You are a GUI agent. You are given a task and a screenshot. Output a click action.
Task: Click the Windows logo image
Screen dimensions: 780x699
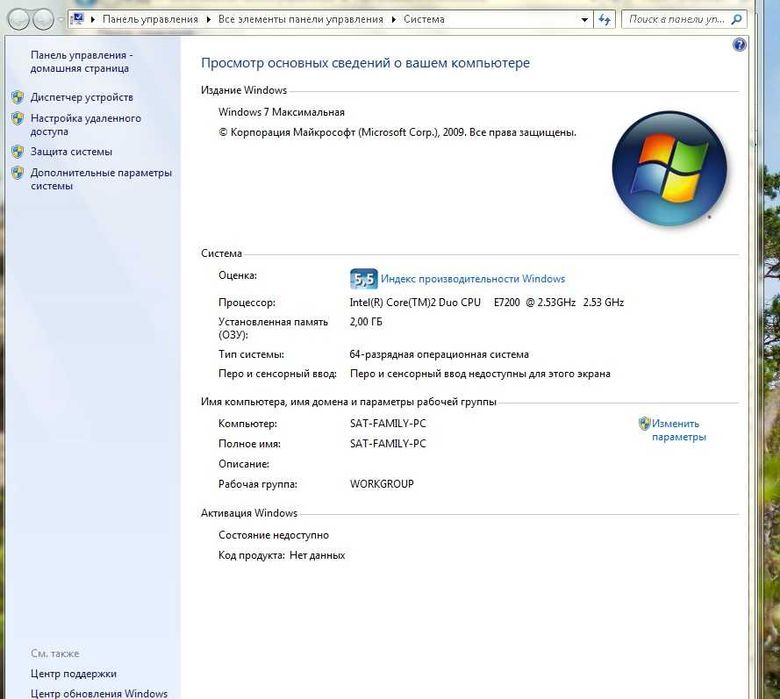point(670,168)
